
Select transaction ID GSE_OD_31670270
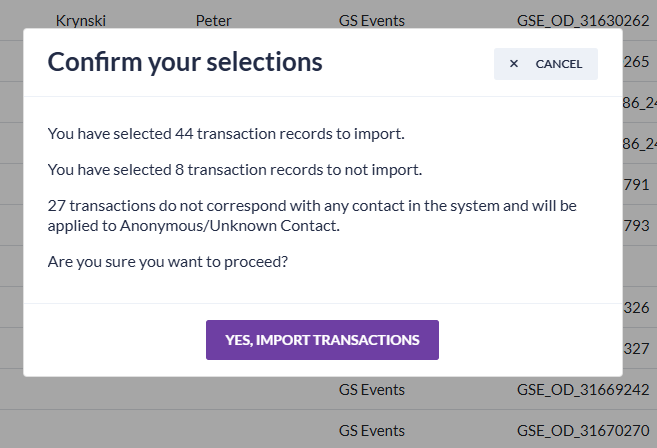583,430
